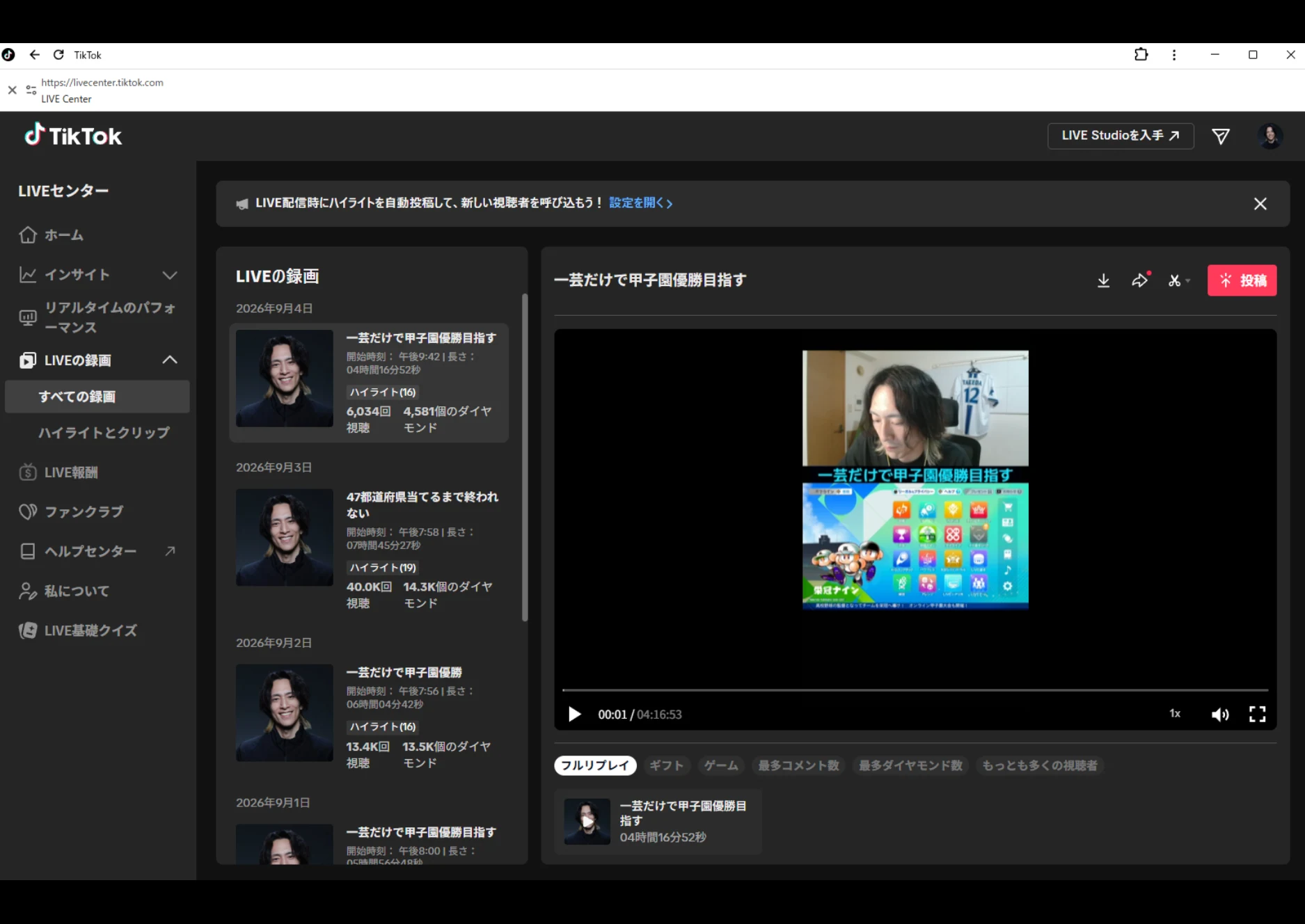This screenshot has width=1305, height=924.
Task: Select the 最多コメント数 tab
Action: [x=798, y=765]
